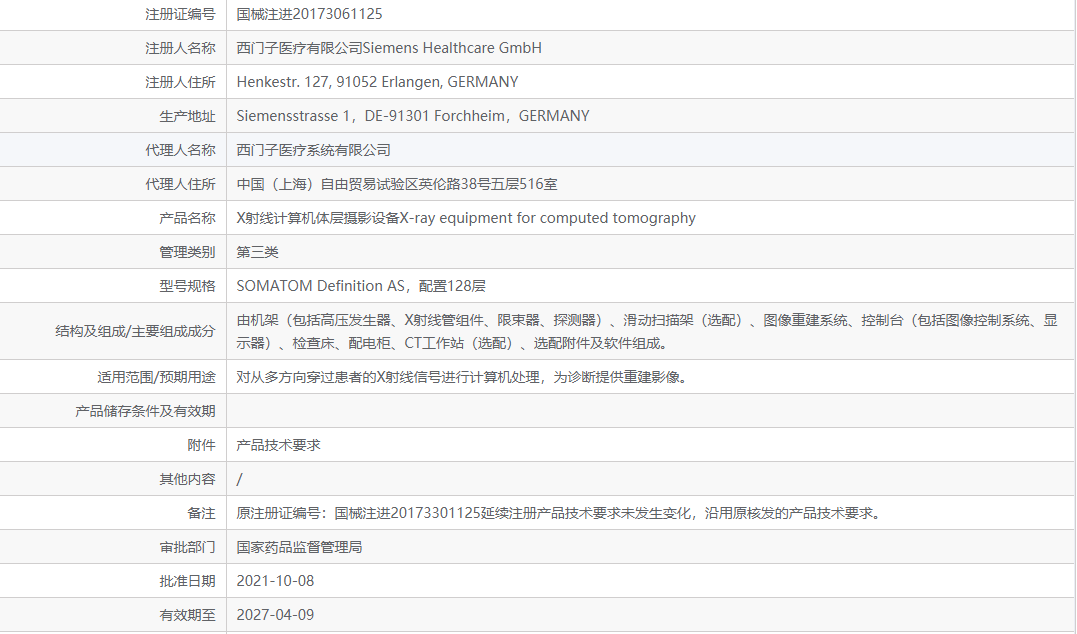
Task: Click the 有效期至 label
Action: tap(187, 615)
